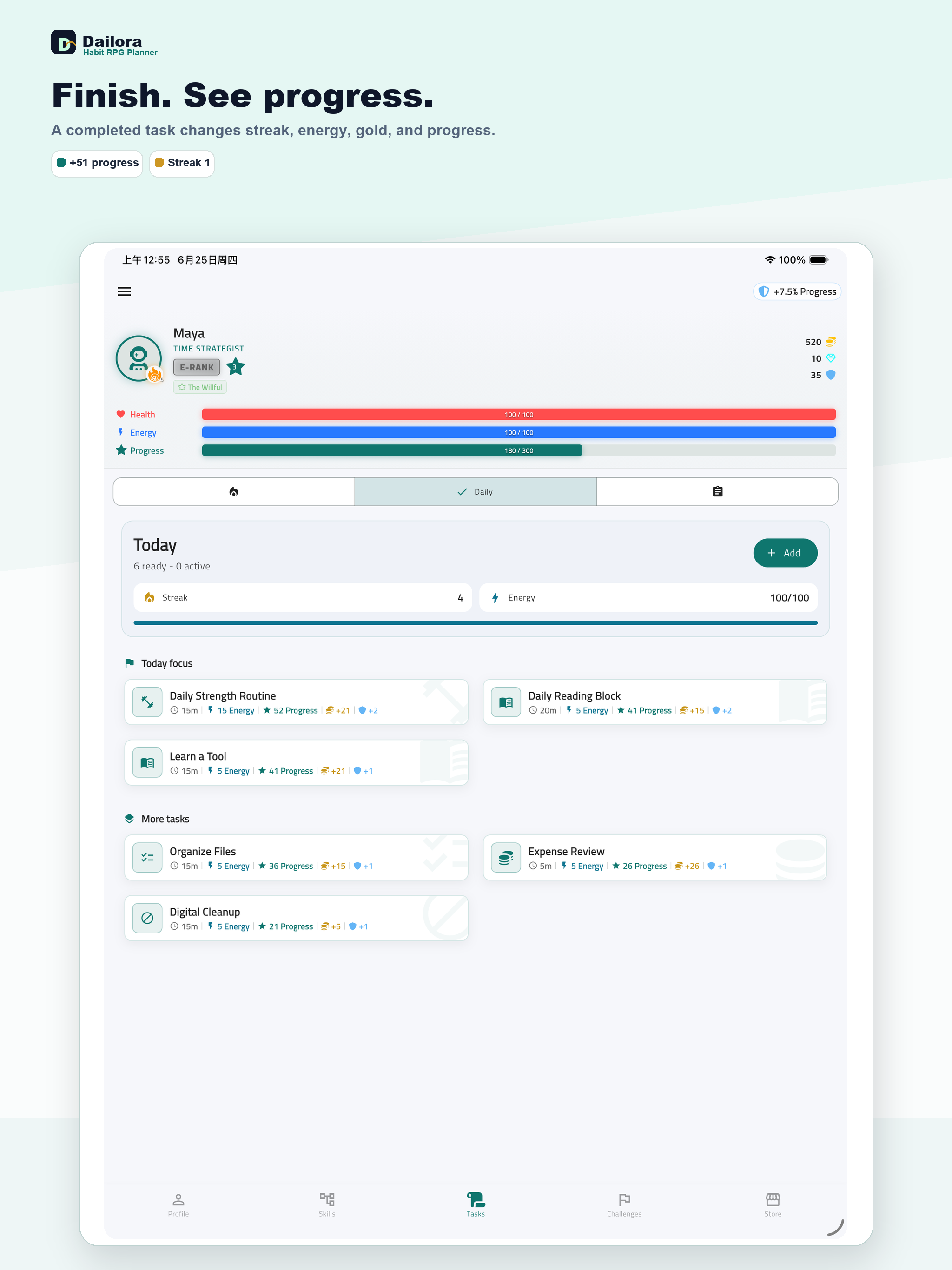Tap the gold coins icon beside 520
The width and height of the screenshot is (952, 1270).
point(830,342)
